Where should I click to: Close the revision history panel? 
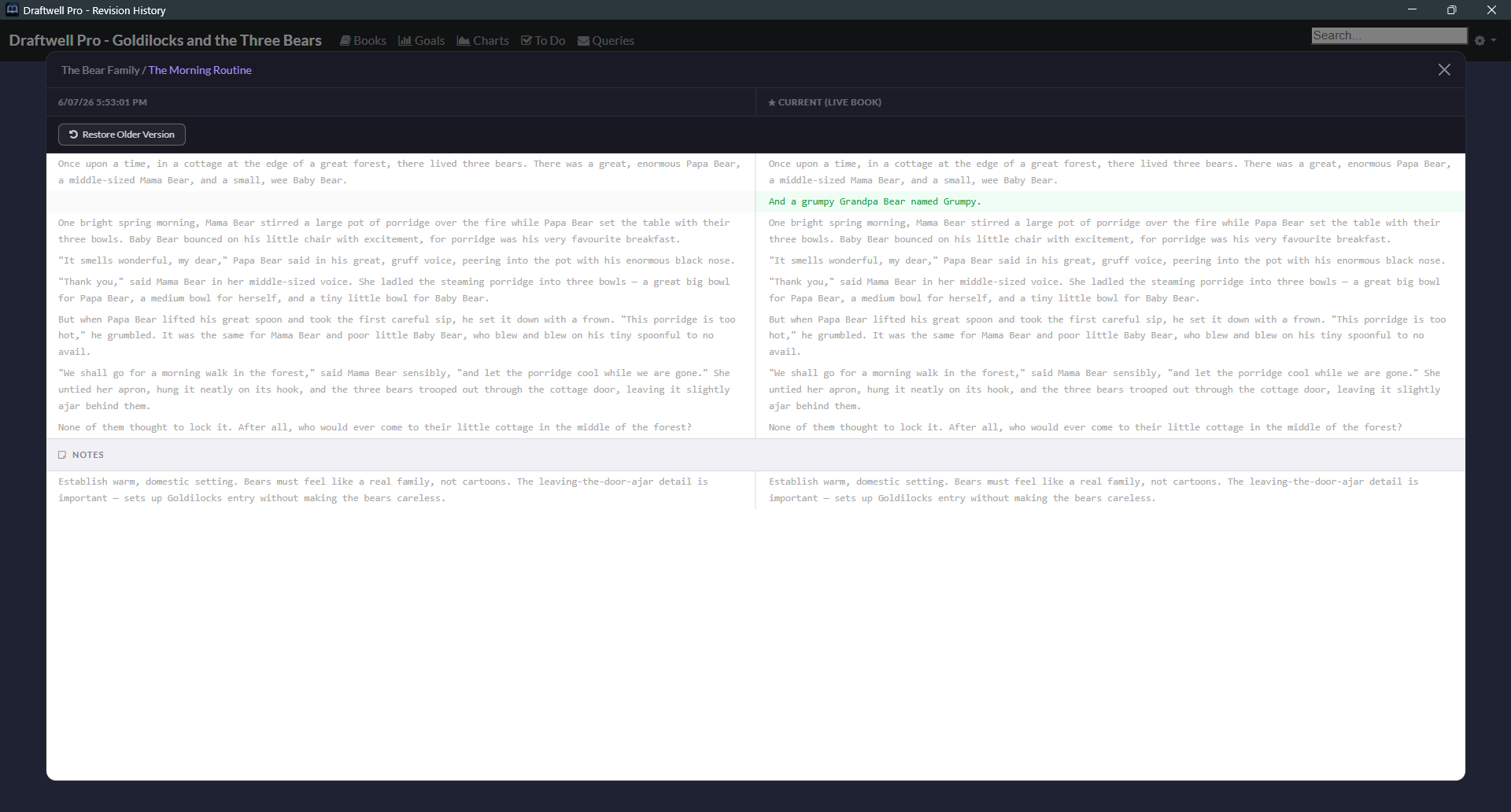pos(1444,70)
